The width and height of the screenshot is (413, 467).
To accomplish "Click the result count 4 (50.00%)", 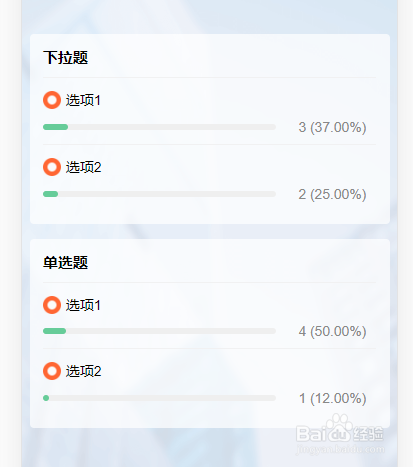I will [x=332, y=331].
